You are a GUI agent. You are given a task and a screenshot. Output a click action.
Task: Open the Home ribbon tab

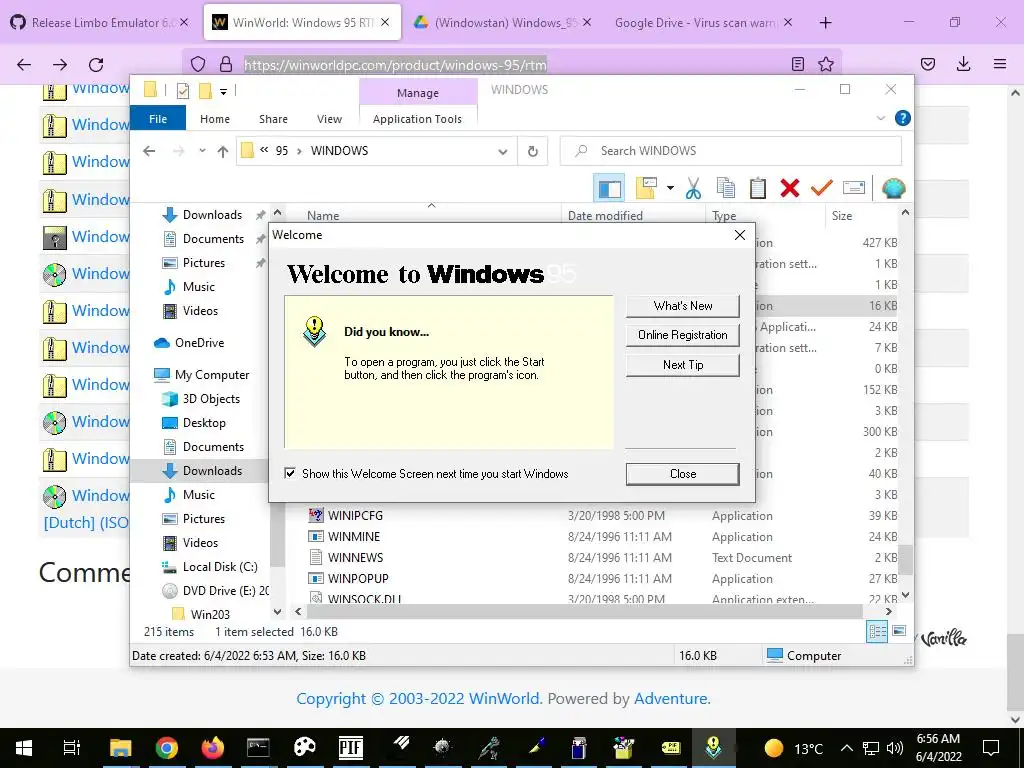coord(215,119)
